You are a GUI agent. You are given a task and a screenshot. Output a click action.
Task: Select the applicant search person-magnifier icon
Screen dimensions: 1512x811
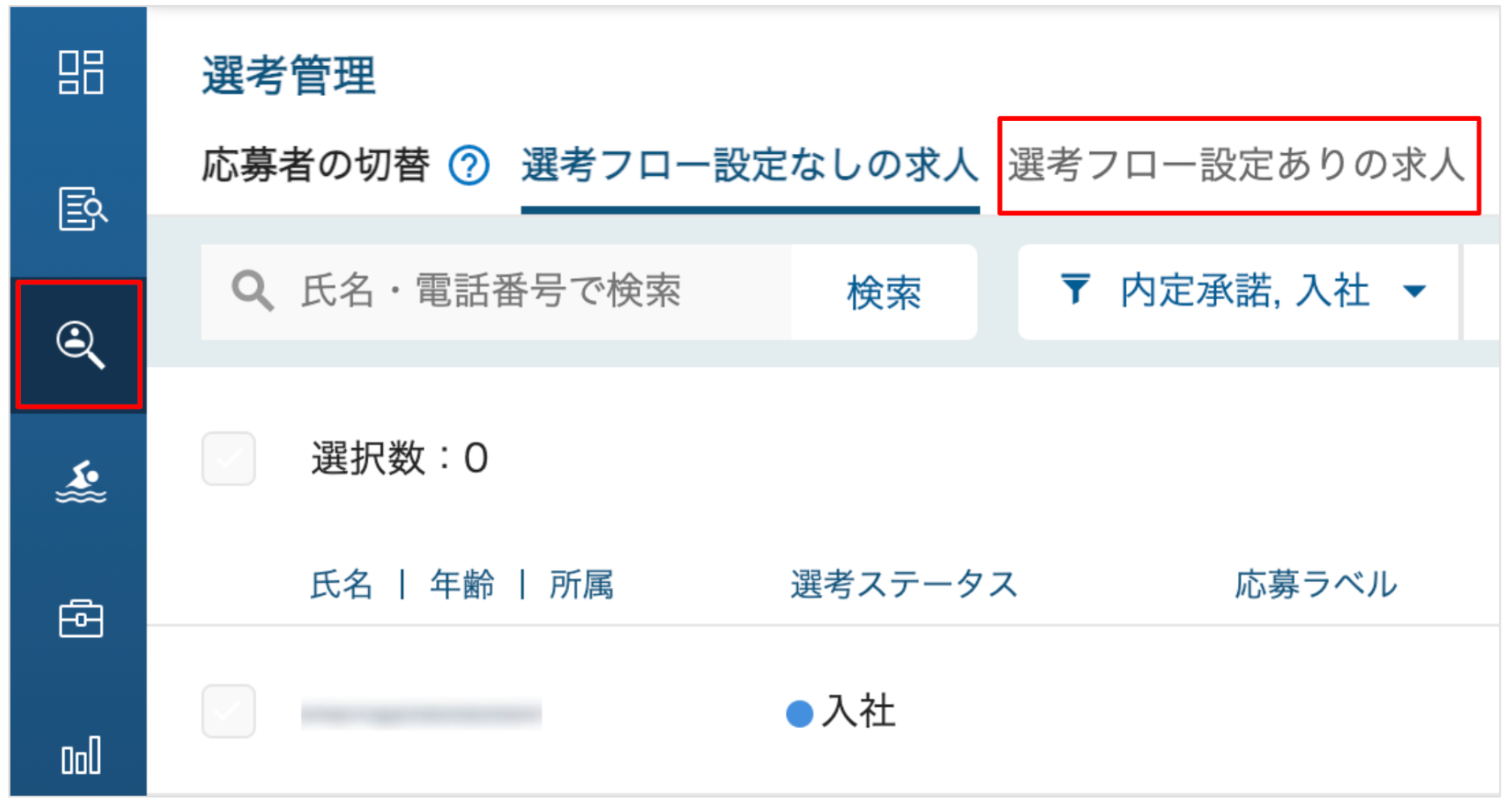80,345
